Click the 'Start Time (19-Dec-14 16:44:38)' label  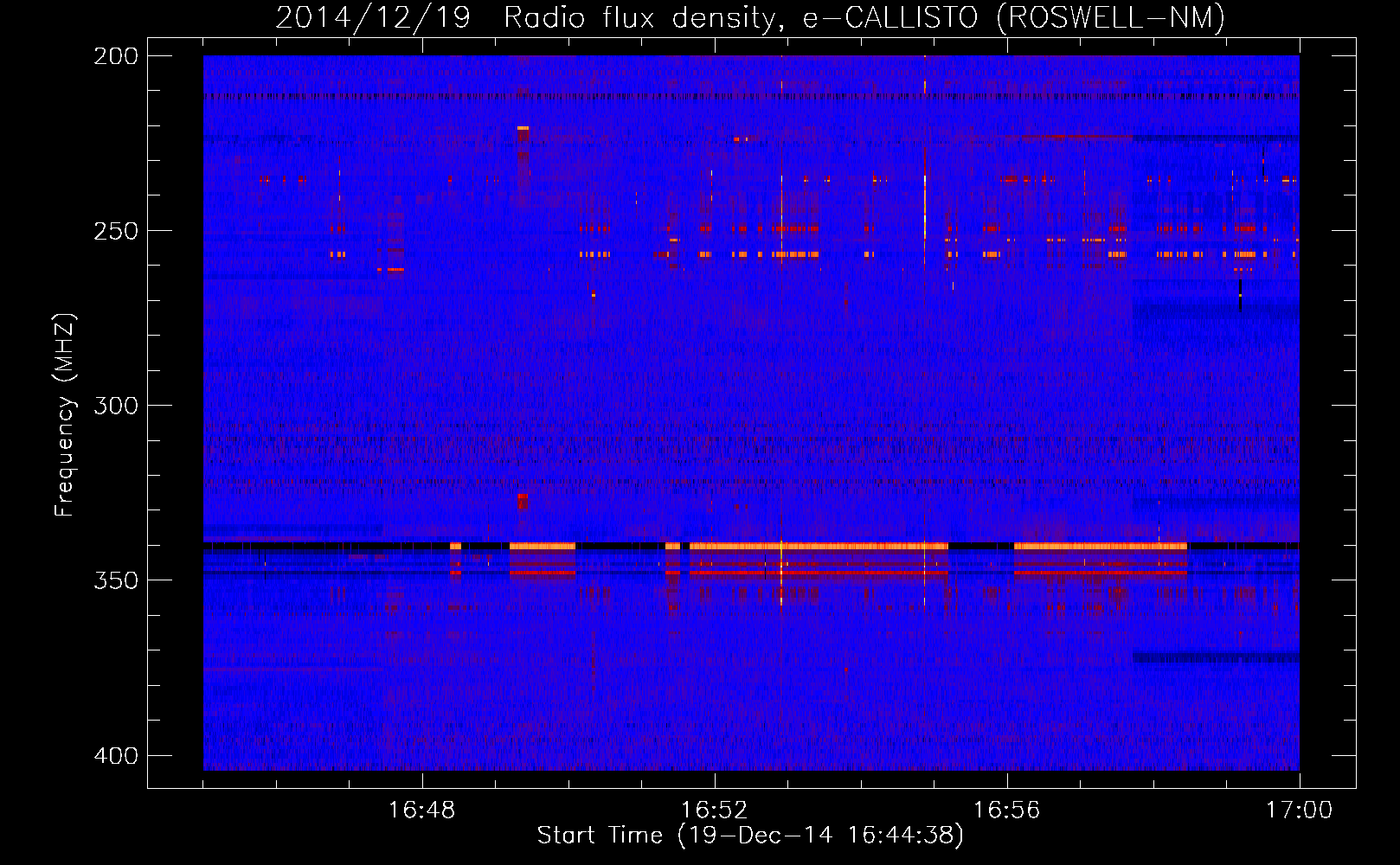pyautogui.click(x=750, y=836)
